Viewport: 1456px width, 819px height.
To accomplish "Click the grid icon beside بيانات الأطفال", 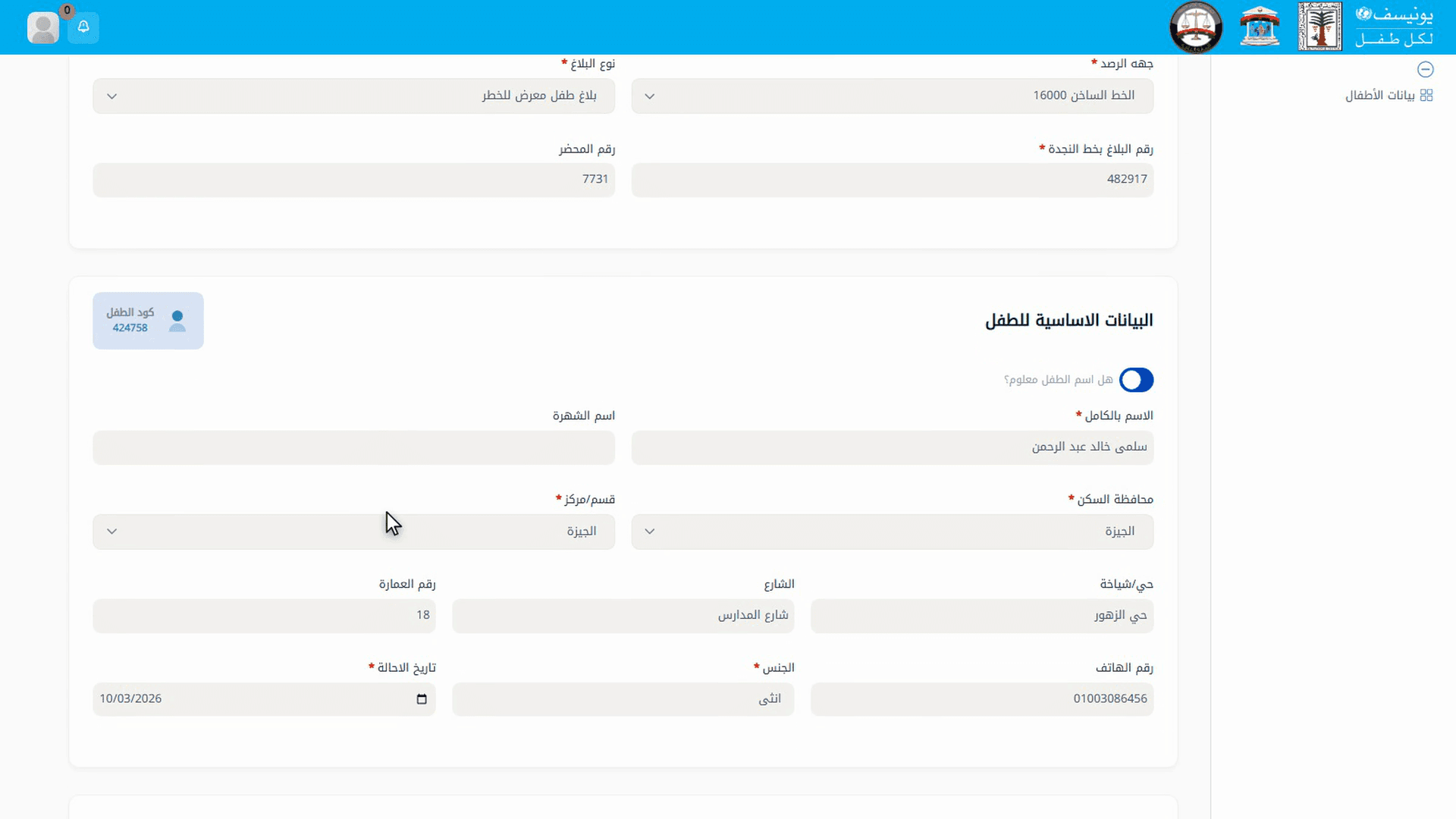I will [1426, 96].
